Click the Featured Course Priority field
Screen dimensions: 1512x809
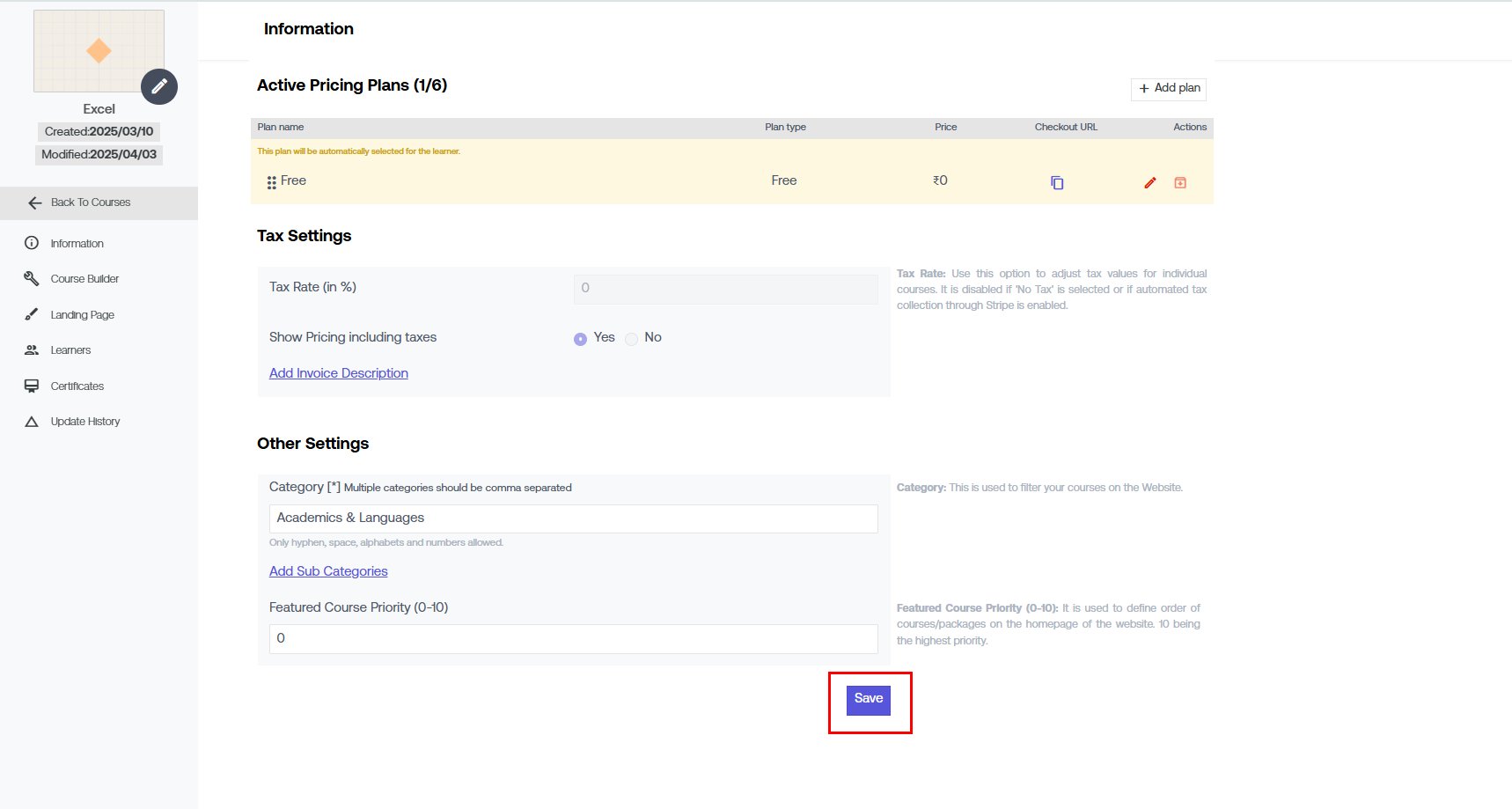573,639
